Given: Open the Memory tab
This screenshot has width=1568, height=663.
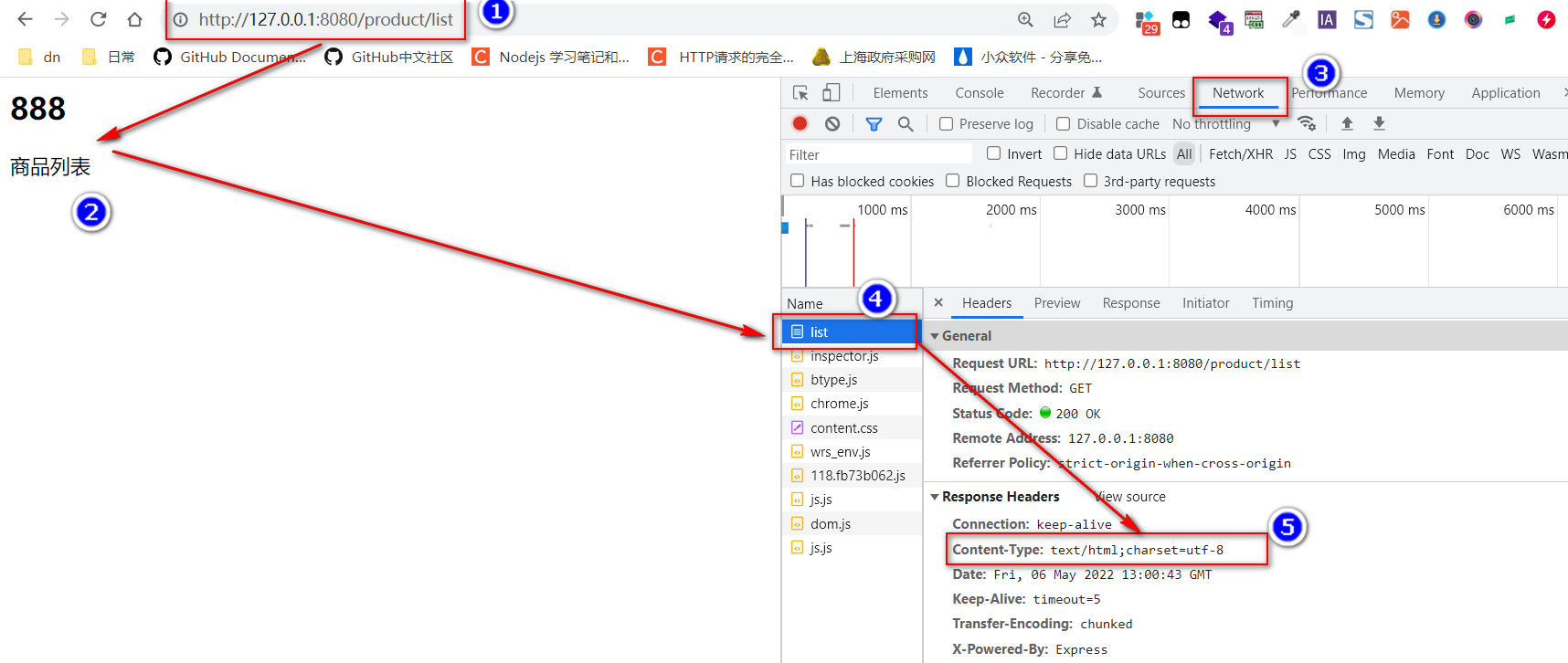Looking at the screenshot, I should tap(1419, 93).
